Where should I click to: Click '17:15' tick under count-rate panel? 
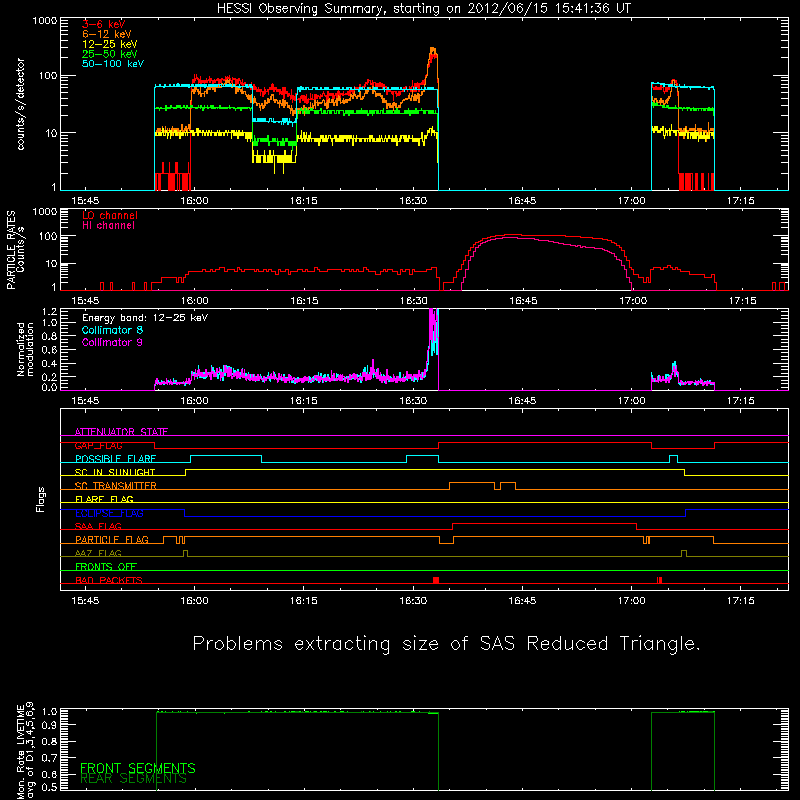pos(740,201)
